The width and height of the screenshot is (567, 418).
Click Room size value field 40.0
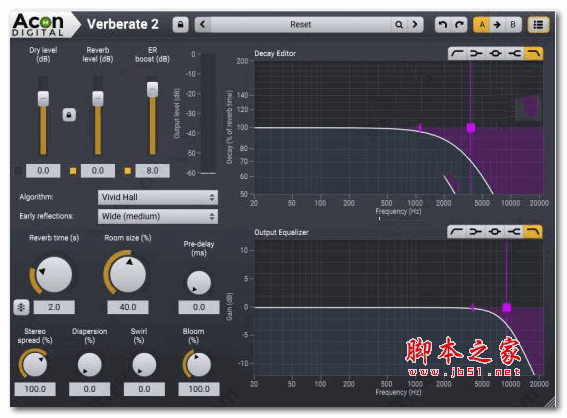coord(128,307)
